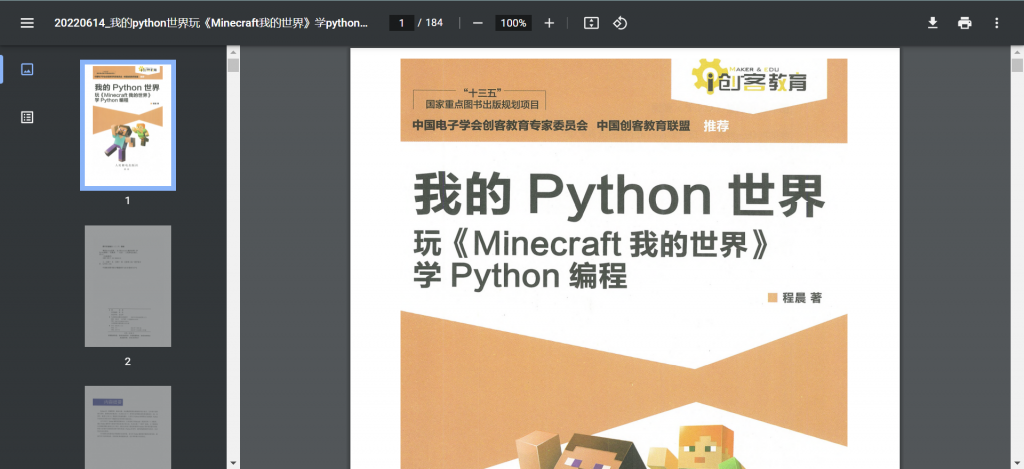Click the page number input field
Viewport: 1024px width, 469px height.
coord(402,23)
